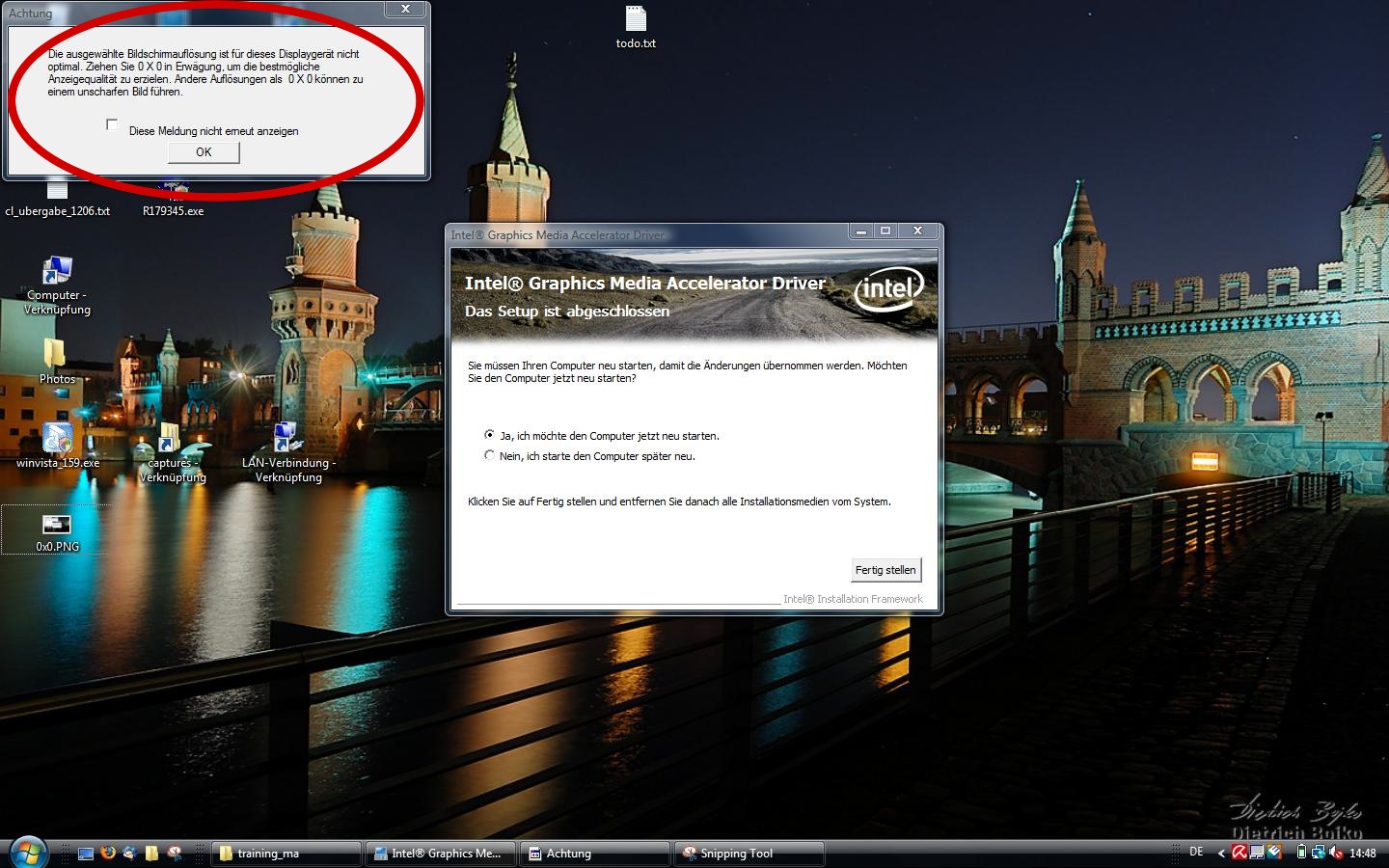This screenshot has height=868, width=1389.
Task: Switch to the Snipping Tool taskbar button
Action: tap(749, 853)
